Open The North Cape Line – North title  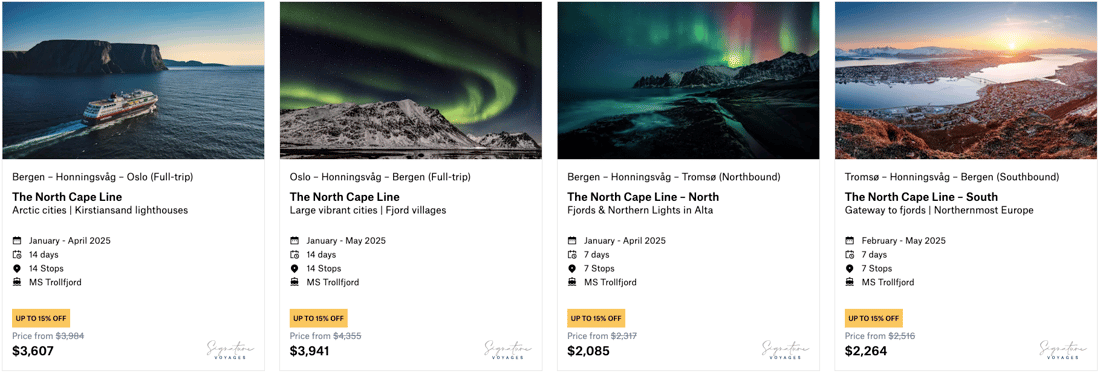click(643, 197)
